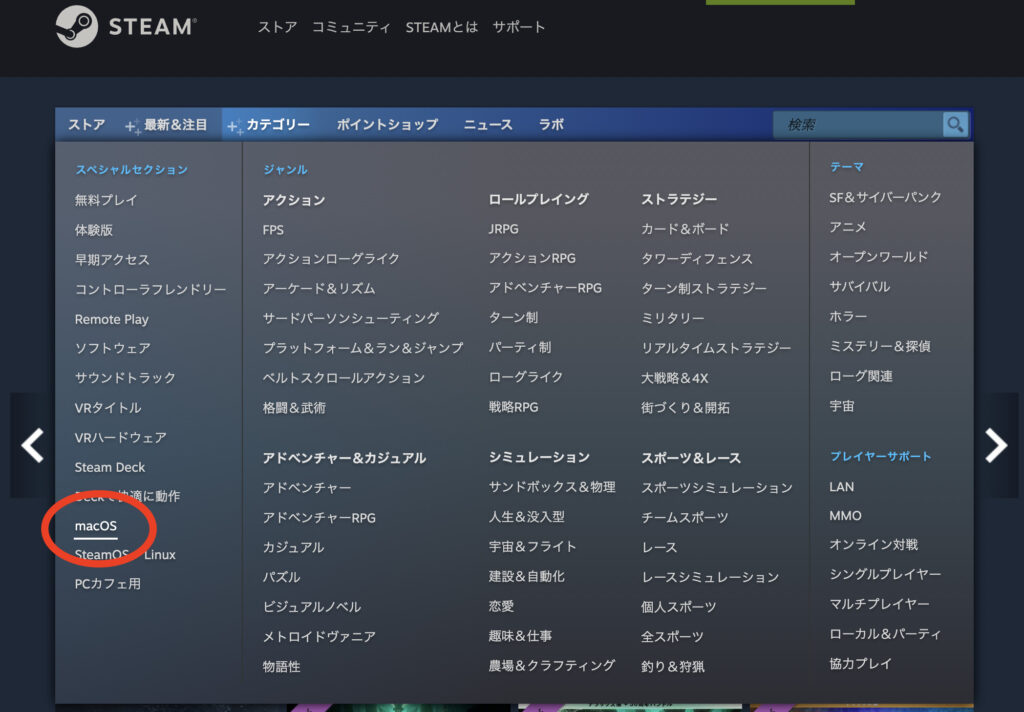Select 格闘&武術 genre
The width and height of the screenshot is (1024, 712).
click(x=294, y=408)
